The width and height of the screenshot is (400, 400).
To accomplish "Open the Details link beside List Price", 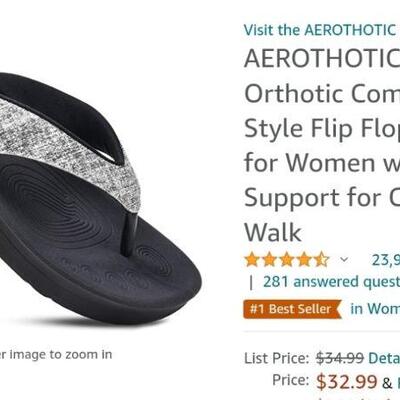I will point(384,358).
